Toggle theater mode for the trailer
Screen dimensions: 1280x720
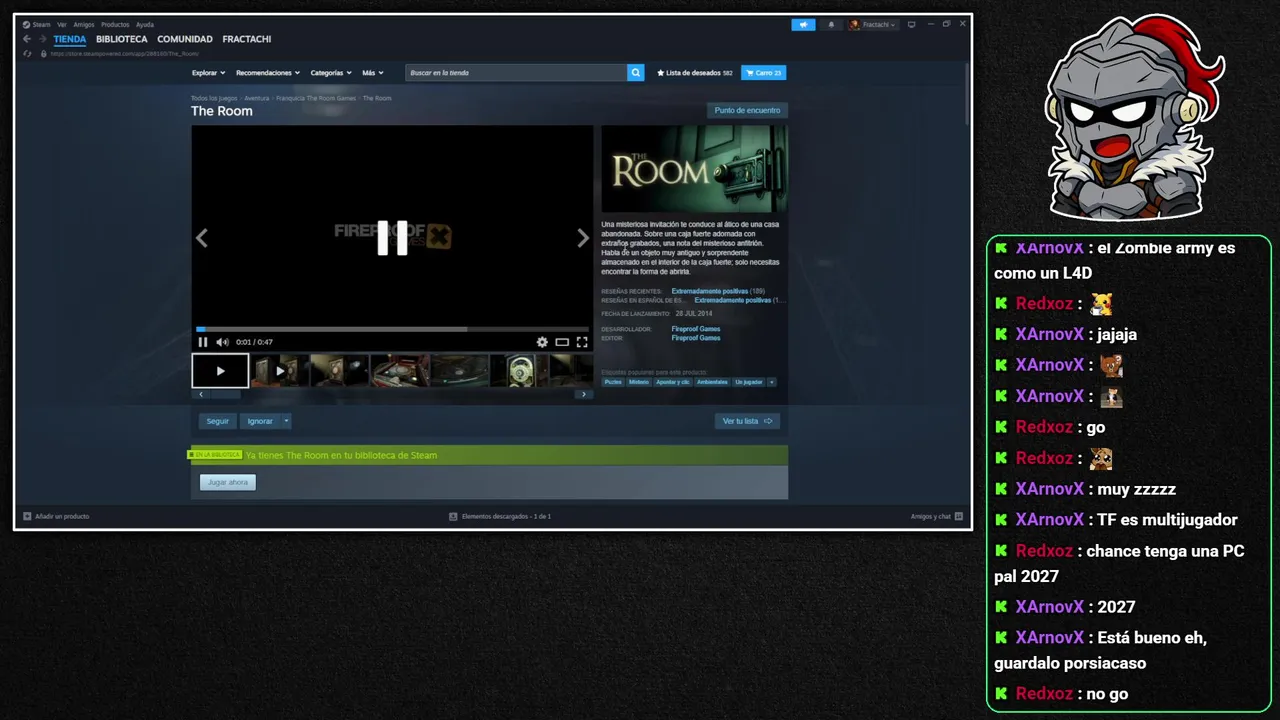tap(562, 342)
